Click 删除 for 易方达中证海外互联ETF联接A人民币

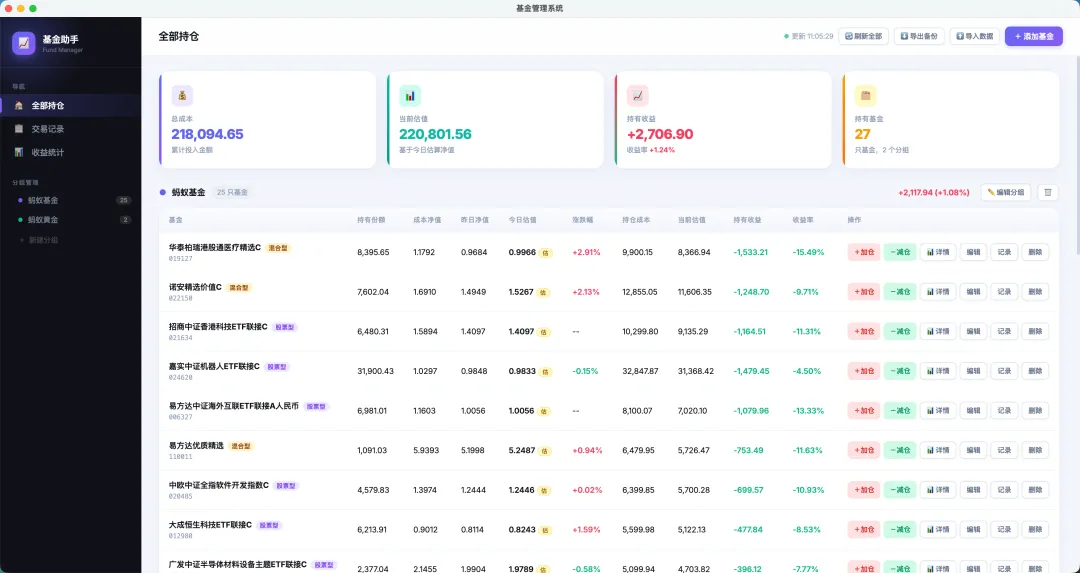tap(1035, 410)
